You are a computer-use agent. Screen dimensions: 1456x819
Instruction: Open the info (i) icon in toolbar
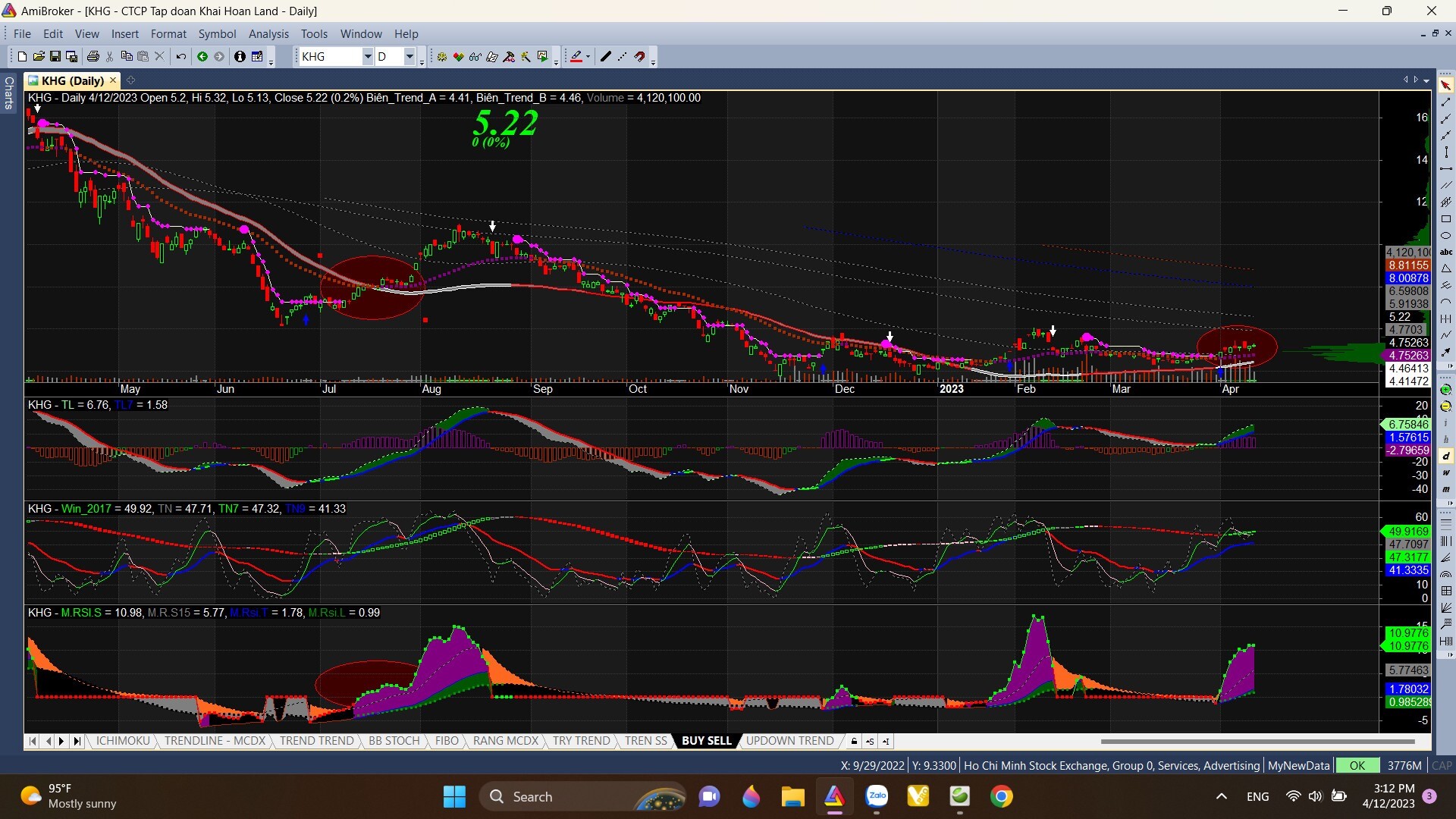pos(240,57)
